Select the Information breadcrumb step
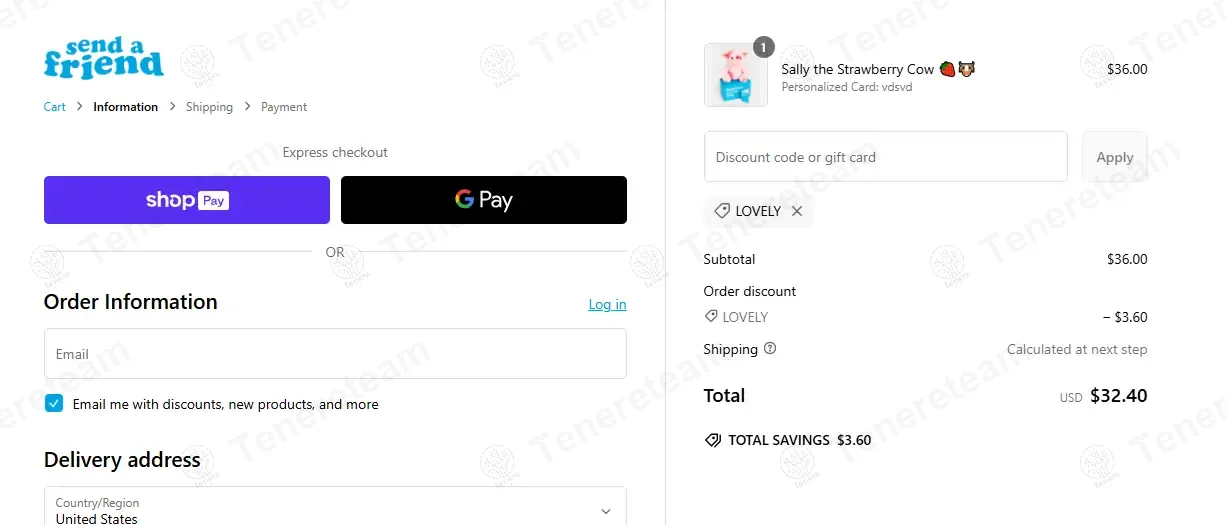The height and width of the screenshot is (525, 1228). pyautogui.click(x=125, y=107)
